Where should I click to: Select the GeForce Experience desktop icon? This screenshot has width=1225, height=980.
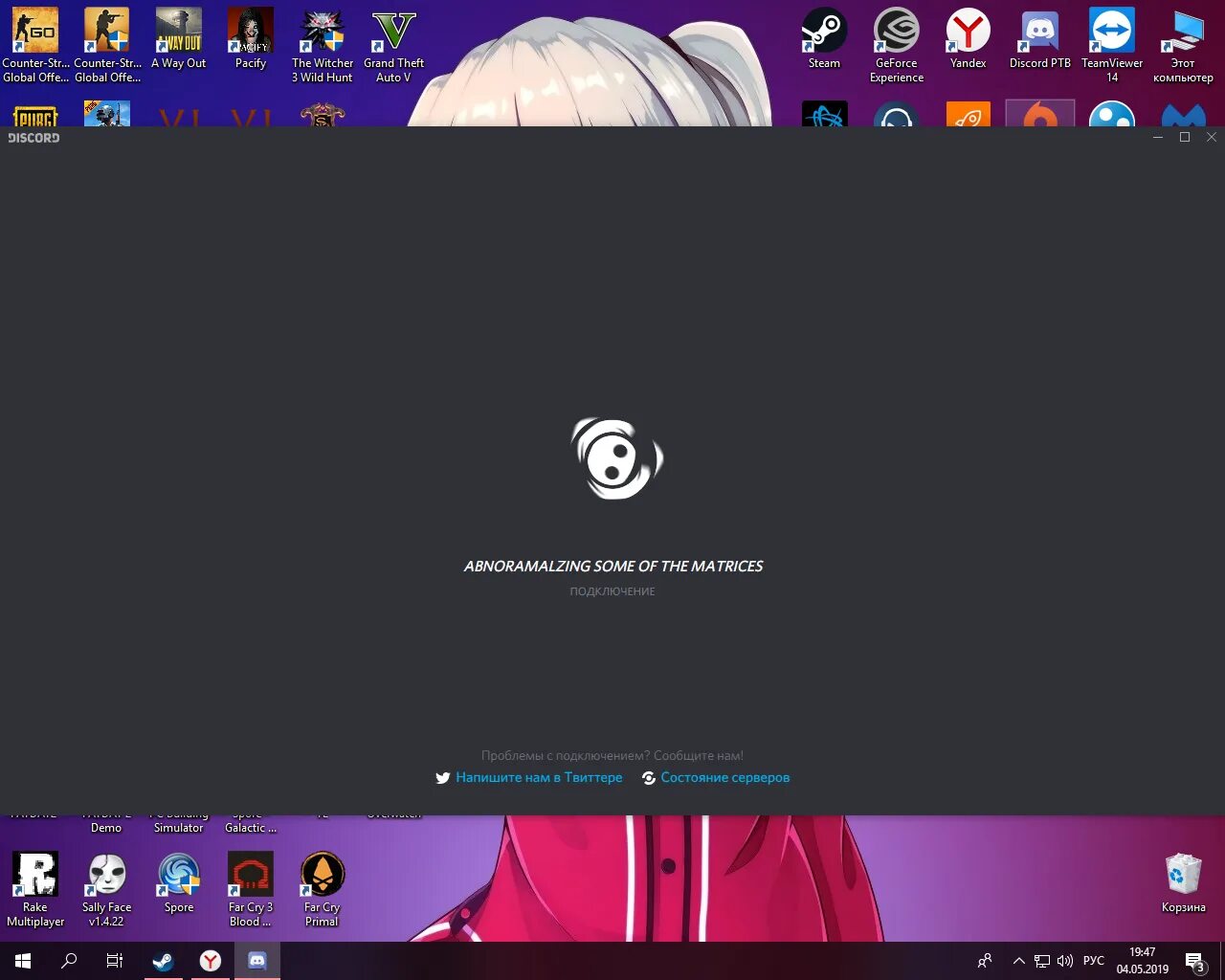[897, 45]
